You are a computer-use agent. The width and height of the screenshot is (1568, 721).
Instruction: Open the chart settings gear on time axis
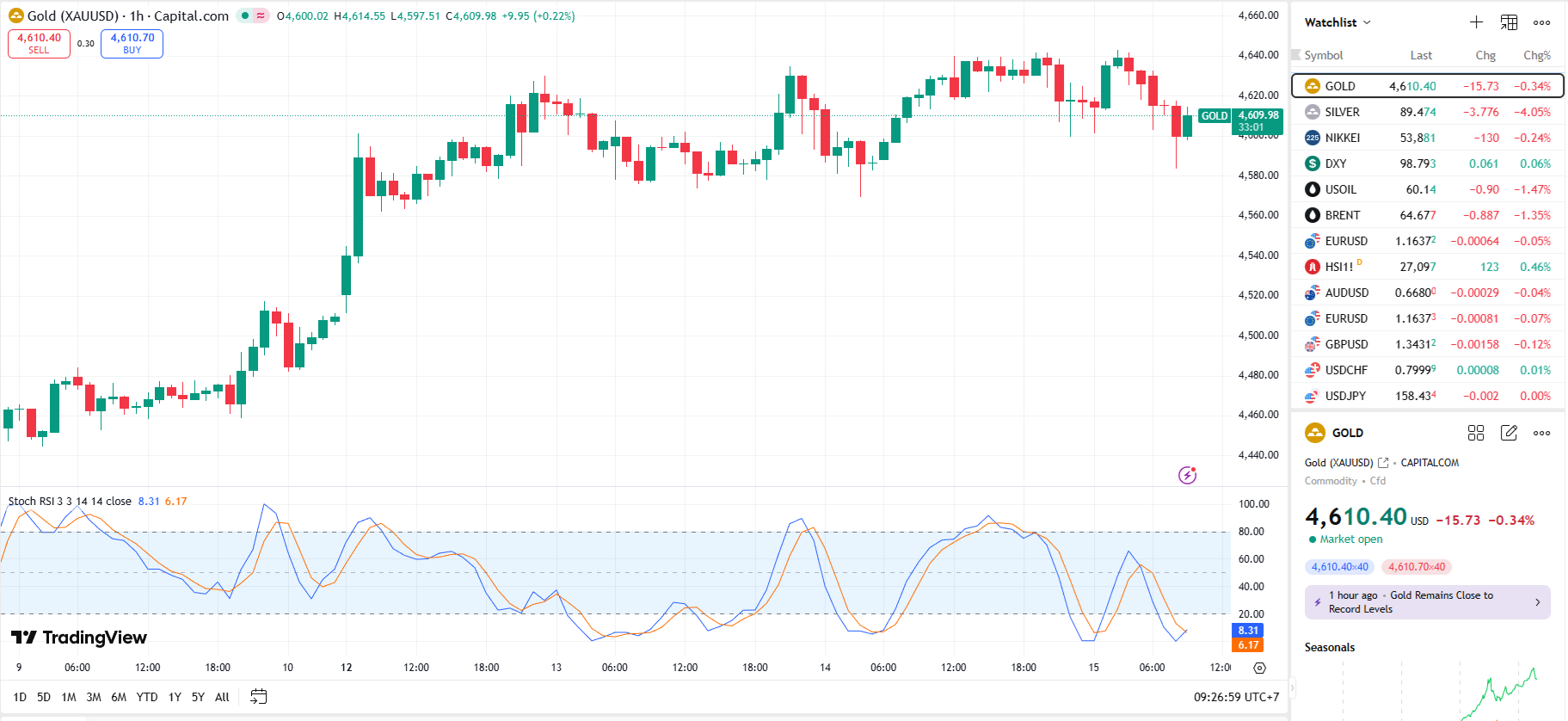[1259, 668]
